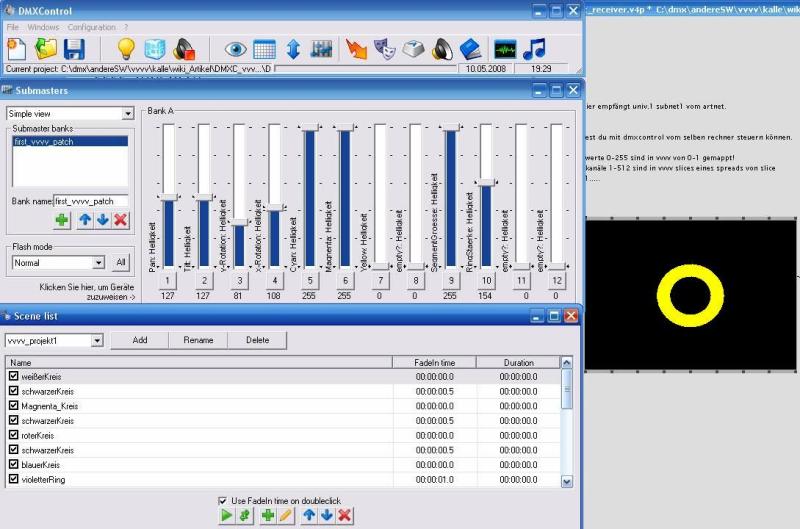Image resolution: width=800 pixels, height=529 pixels.
Task: Delete submaster bank with red X icon
Action: point(120,220)
